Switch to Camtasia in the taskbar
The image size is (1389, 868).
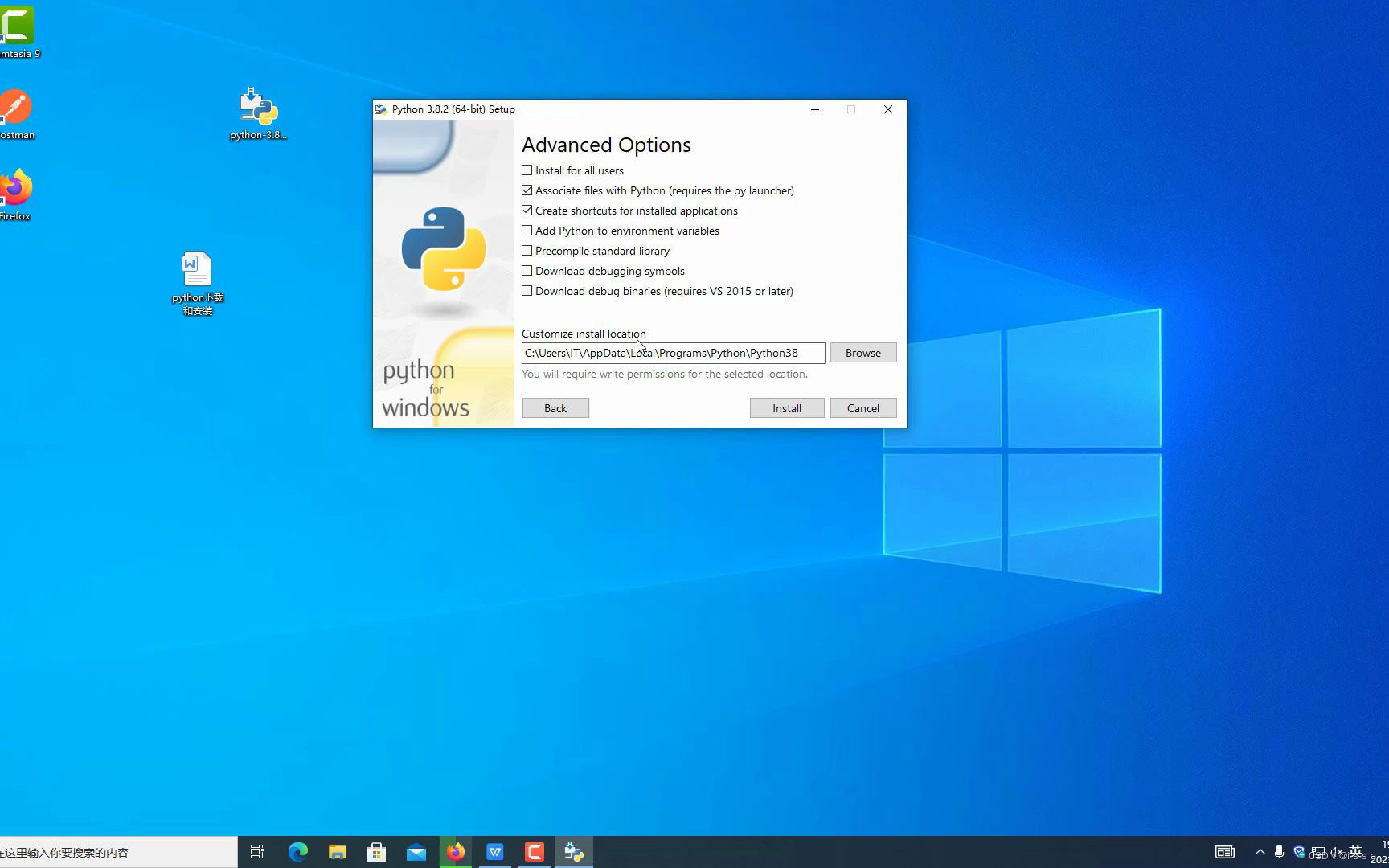pyautogui.click(x=535, y=852)
